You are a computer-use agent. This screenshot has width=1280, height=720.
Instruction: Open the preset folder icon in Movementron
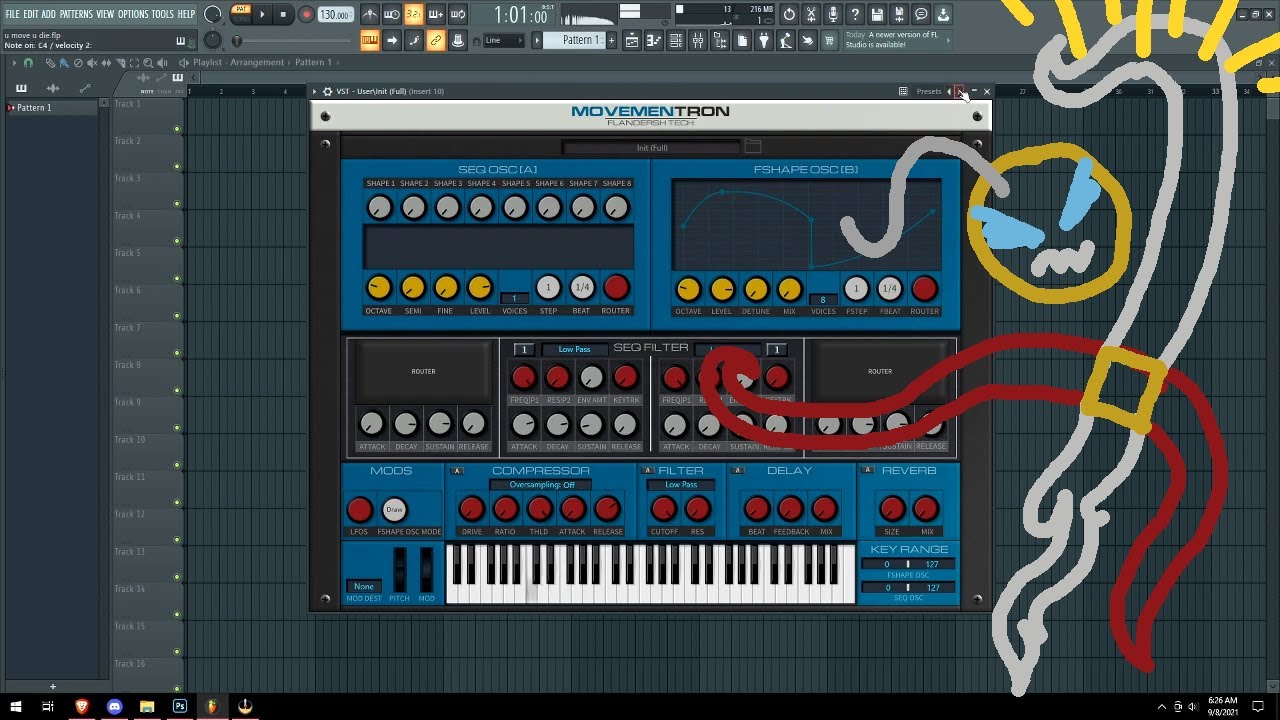coord(753,147)
